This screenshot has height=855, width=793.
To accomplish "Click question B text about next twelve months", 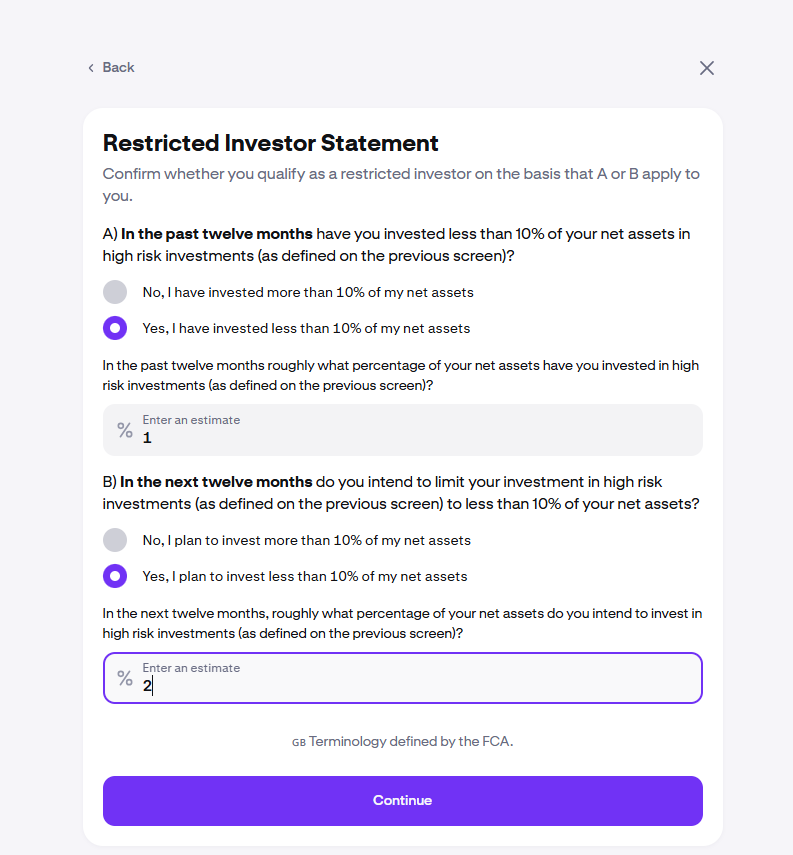I will pos(401,493).
